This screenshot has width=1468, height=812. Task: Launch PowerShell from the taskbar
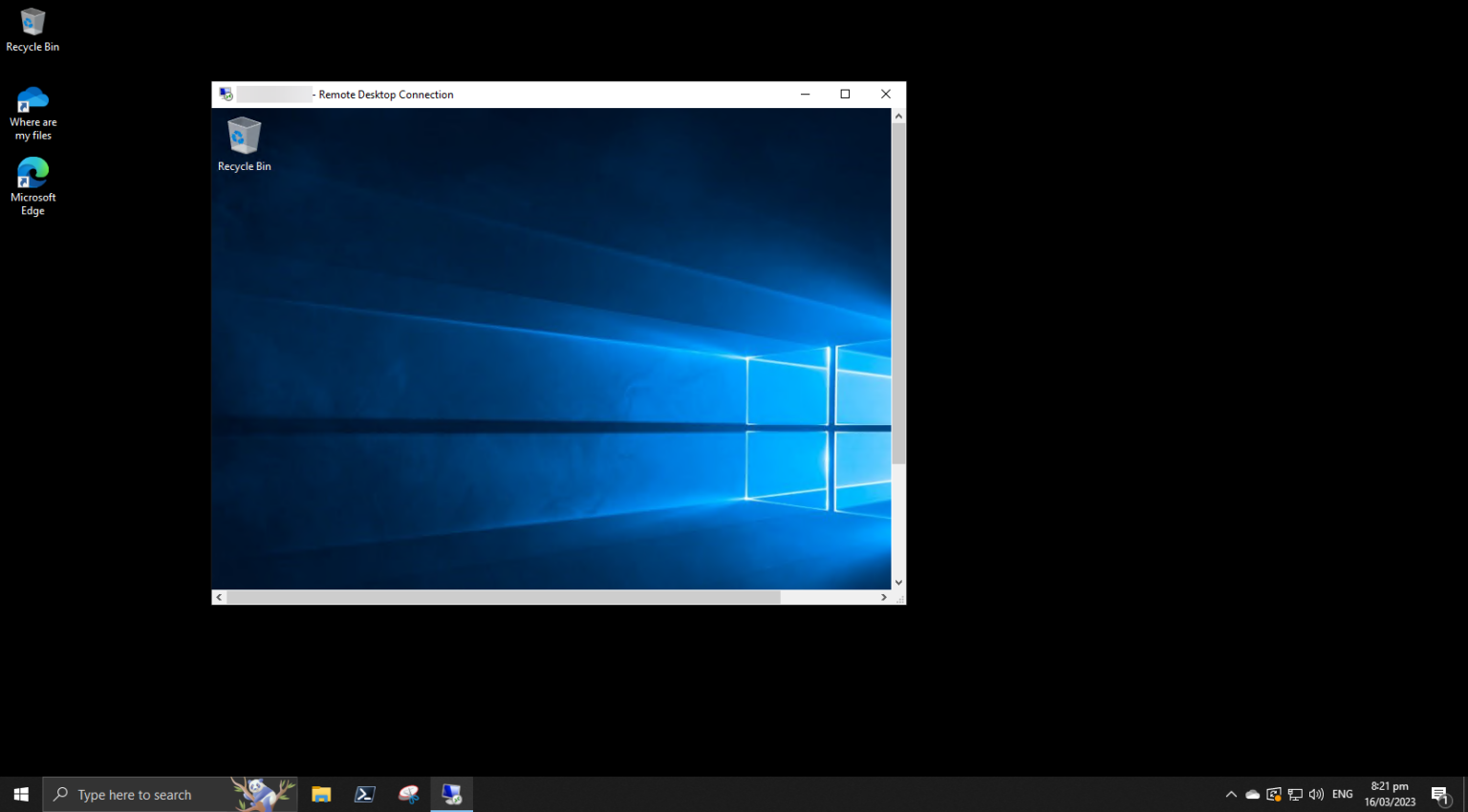[x=365, y=794]
